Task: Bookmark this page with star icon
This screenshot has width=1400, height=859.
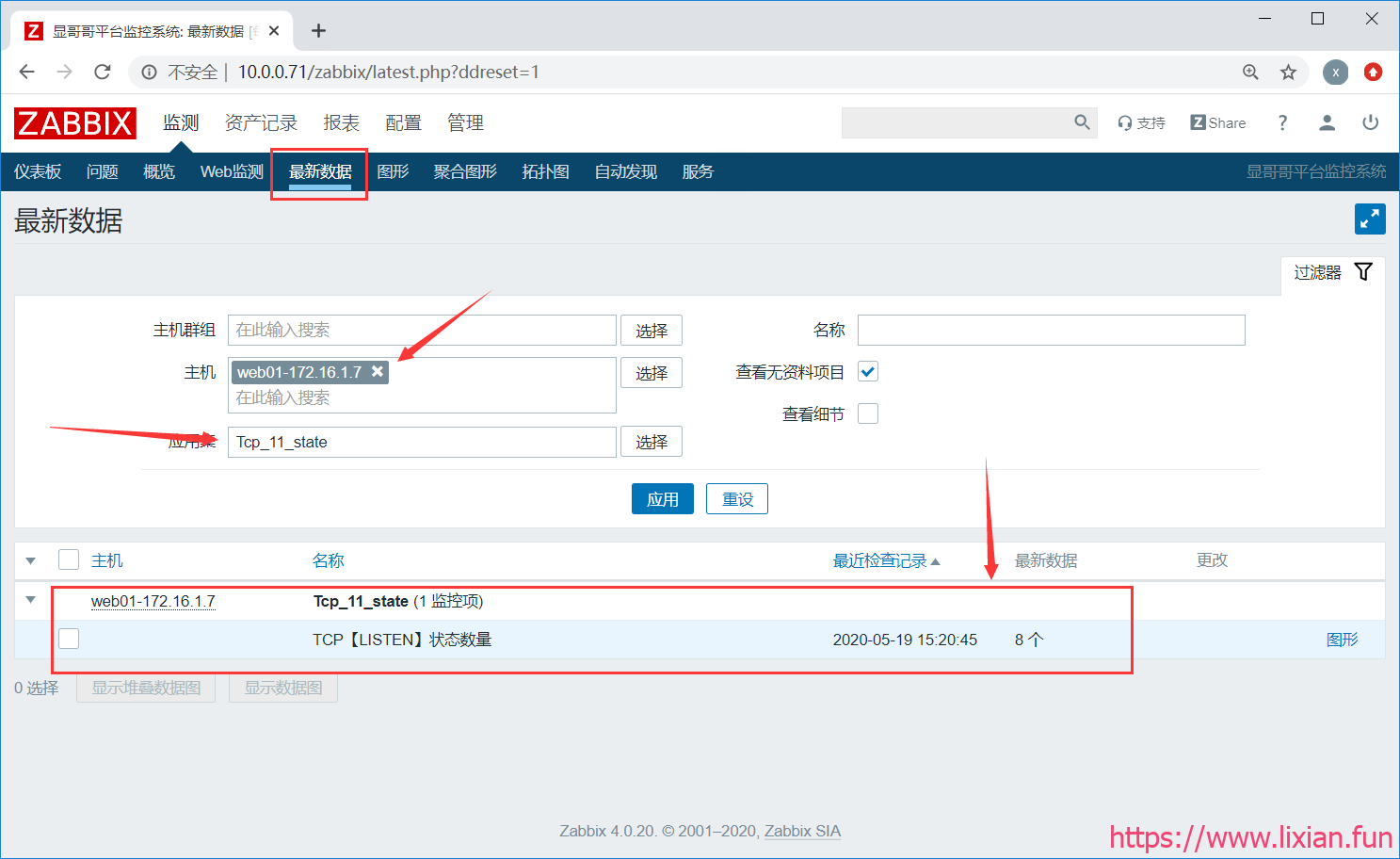Action: (1288, 73)
